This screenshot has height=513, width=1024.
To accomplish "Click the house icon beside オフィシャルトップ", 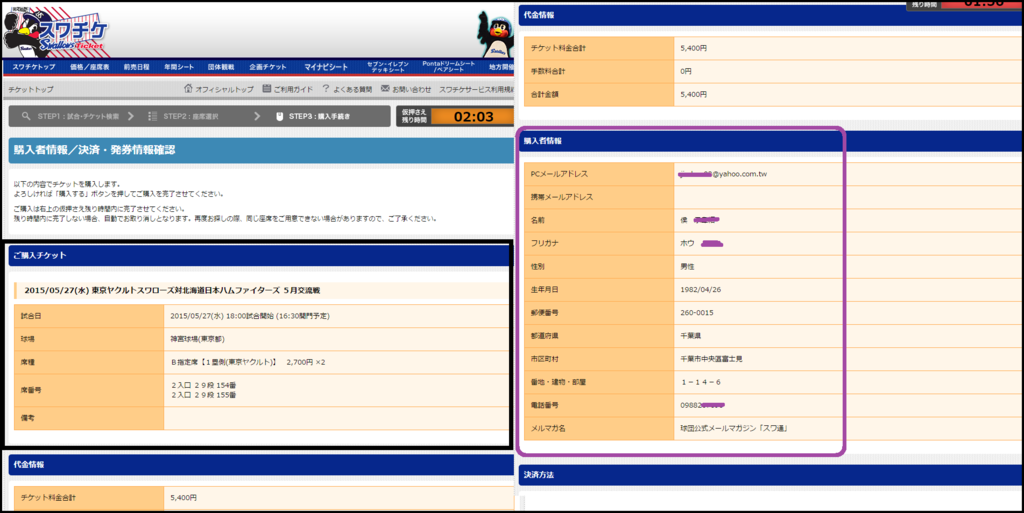I will pyautogui.click(x=187, y=89).
